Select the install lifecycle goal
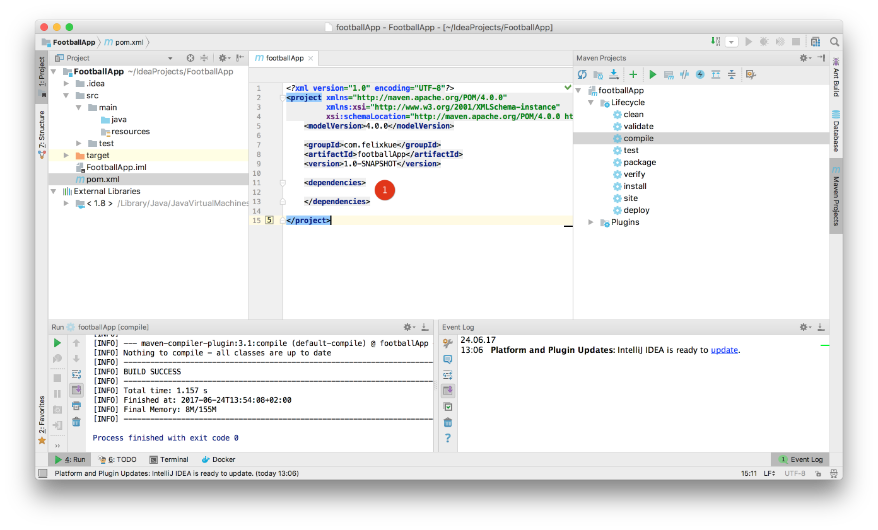 point(635,186)
